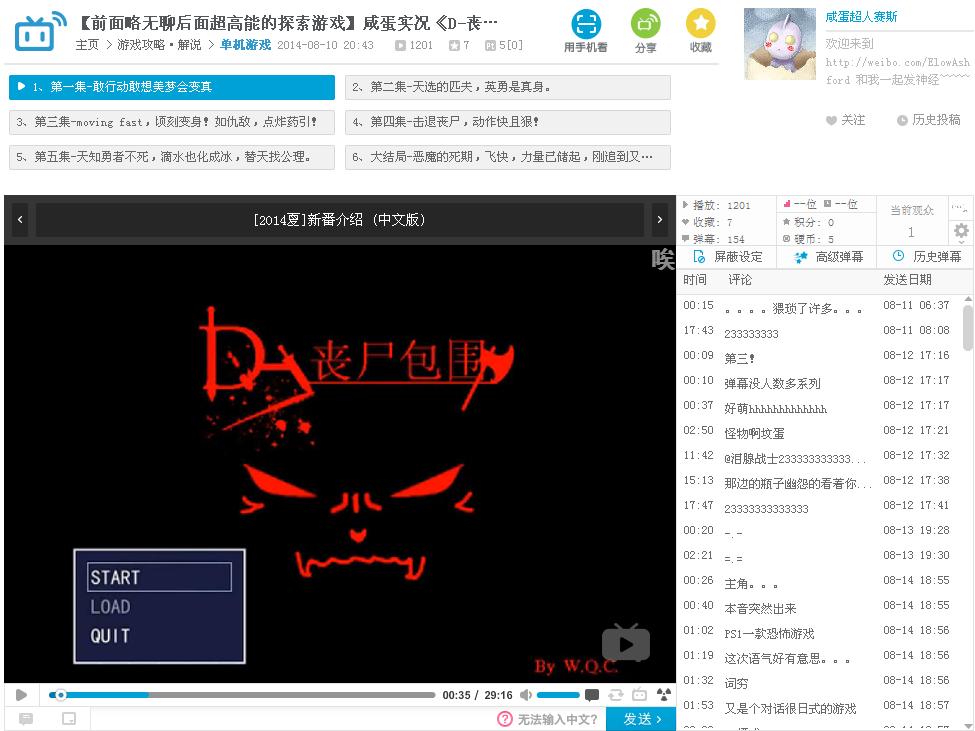Click the uploader avatar image
This screenshot has height=731, width=975.
click(780, 44)
